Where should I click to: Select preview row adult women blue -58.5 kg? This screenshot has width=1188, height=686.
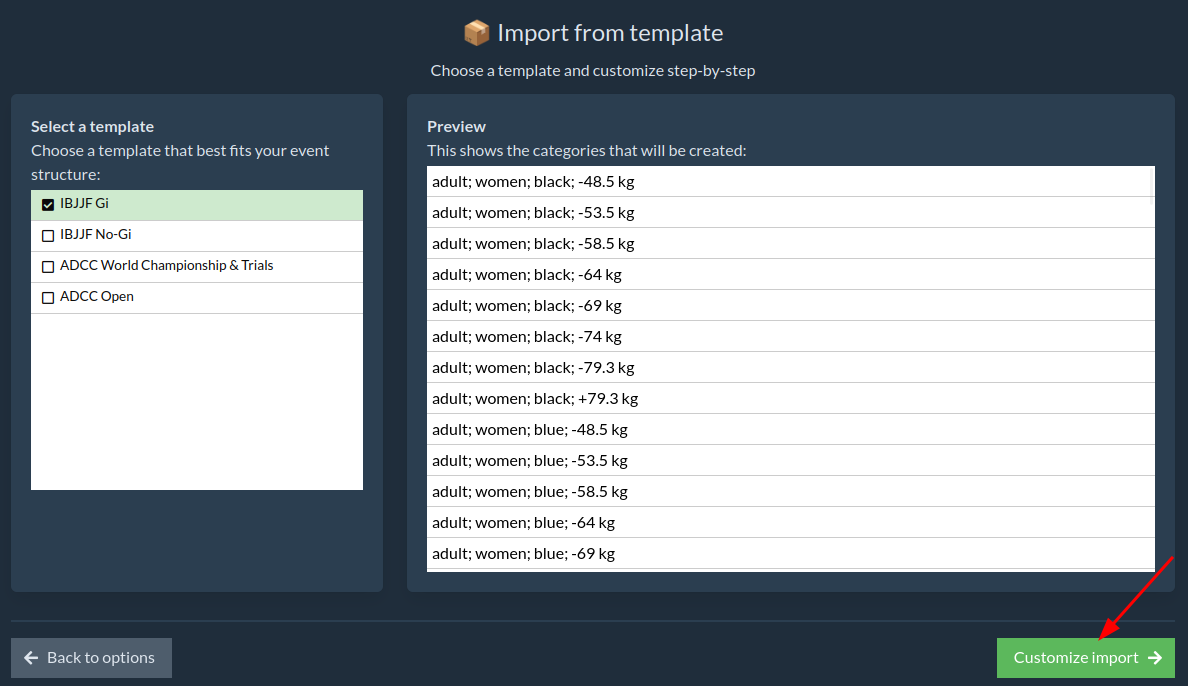(x=530, y=492)
